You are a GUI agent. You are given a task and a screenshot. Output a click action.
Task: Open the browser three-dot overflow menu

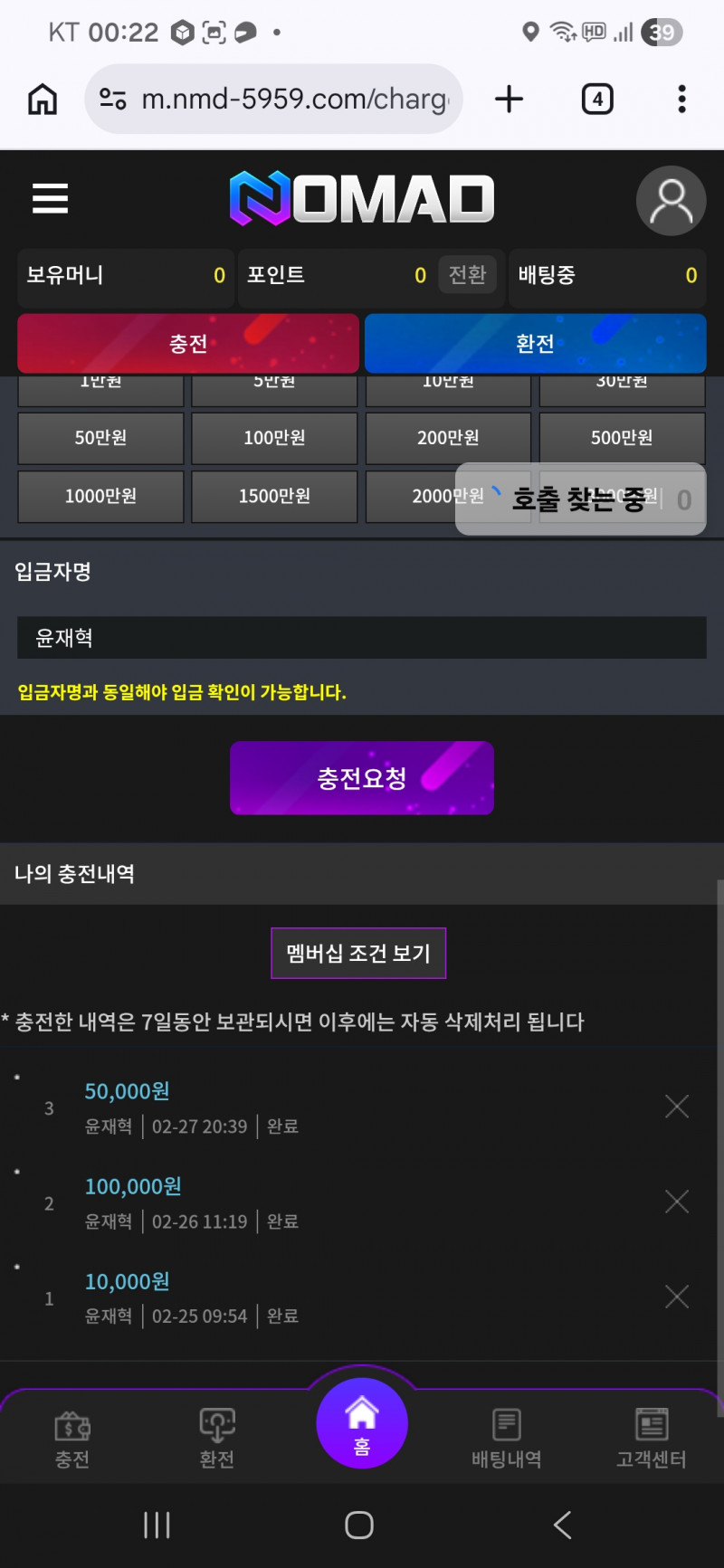click(x=681, y=99)
